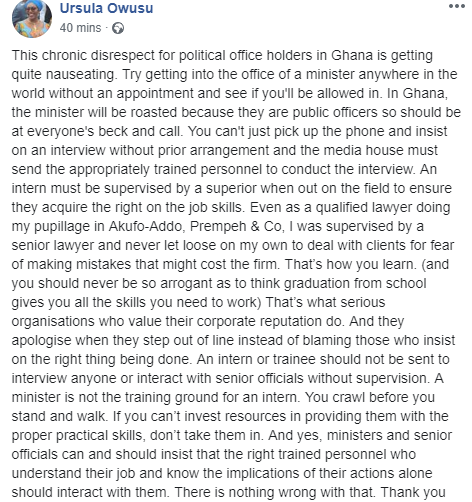Image resolution: width=472 pixels, height=502 pixels.
Task: Select the phrase "Akufo-Addo, Prempeh & Co"
Action: (x=195, y=226)
